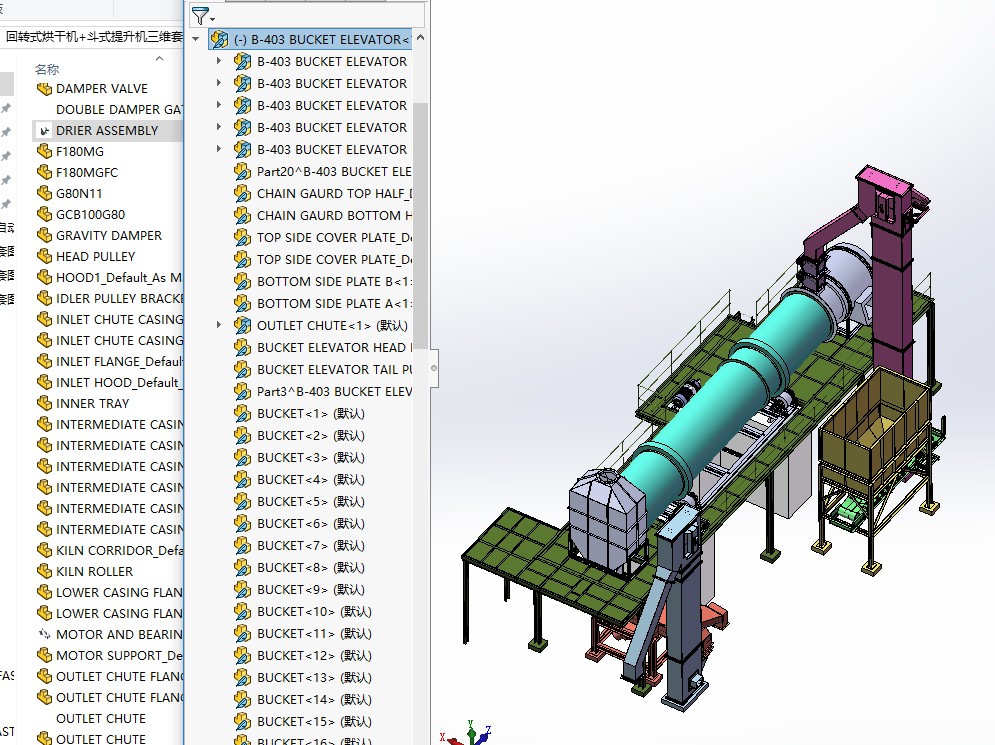Click the Part20^B-403 component icon
This screenshot has height=745, width=995.
tap(242, 172)
